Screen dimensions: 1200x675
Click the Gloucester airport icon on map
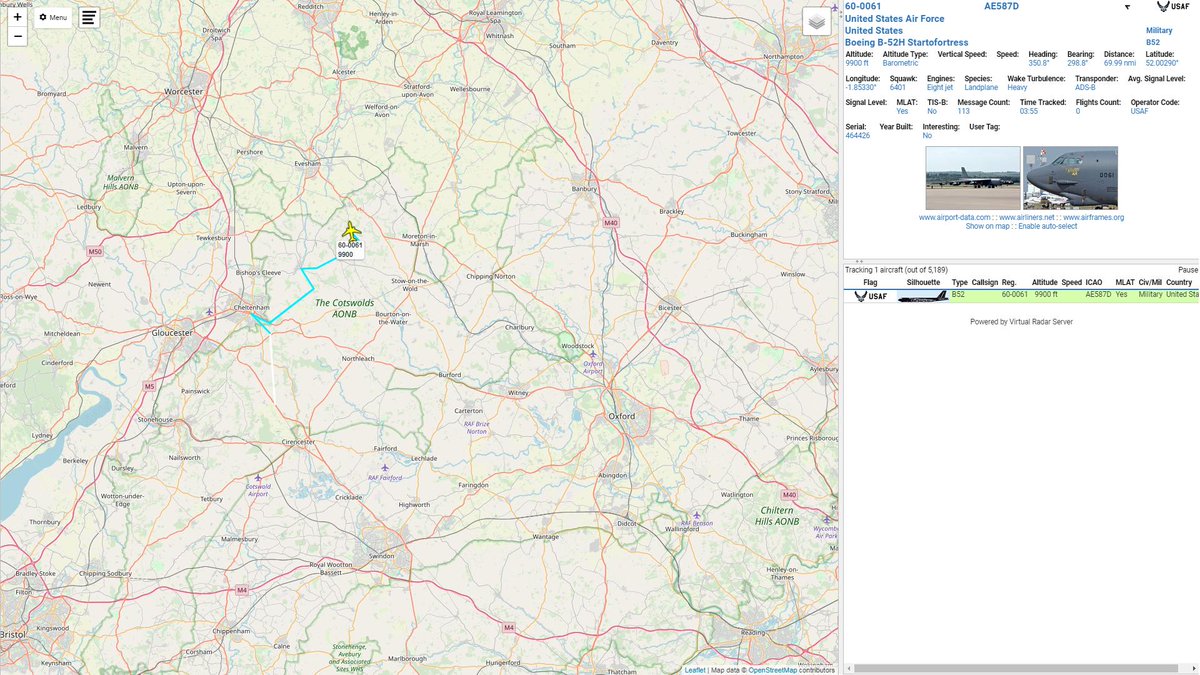point(209,312)
